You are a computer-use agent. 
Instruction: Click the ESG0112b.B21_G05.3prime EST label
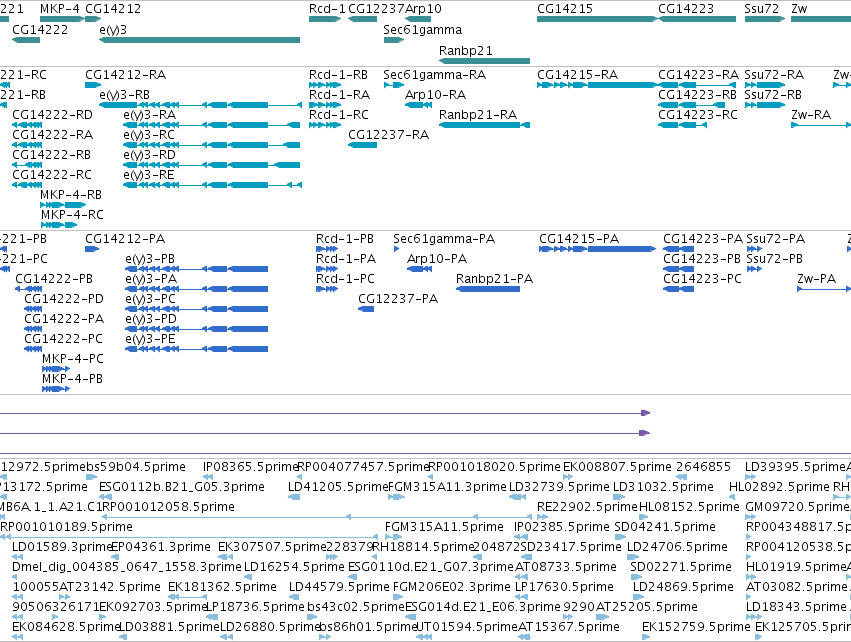tap(182, 487)
